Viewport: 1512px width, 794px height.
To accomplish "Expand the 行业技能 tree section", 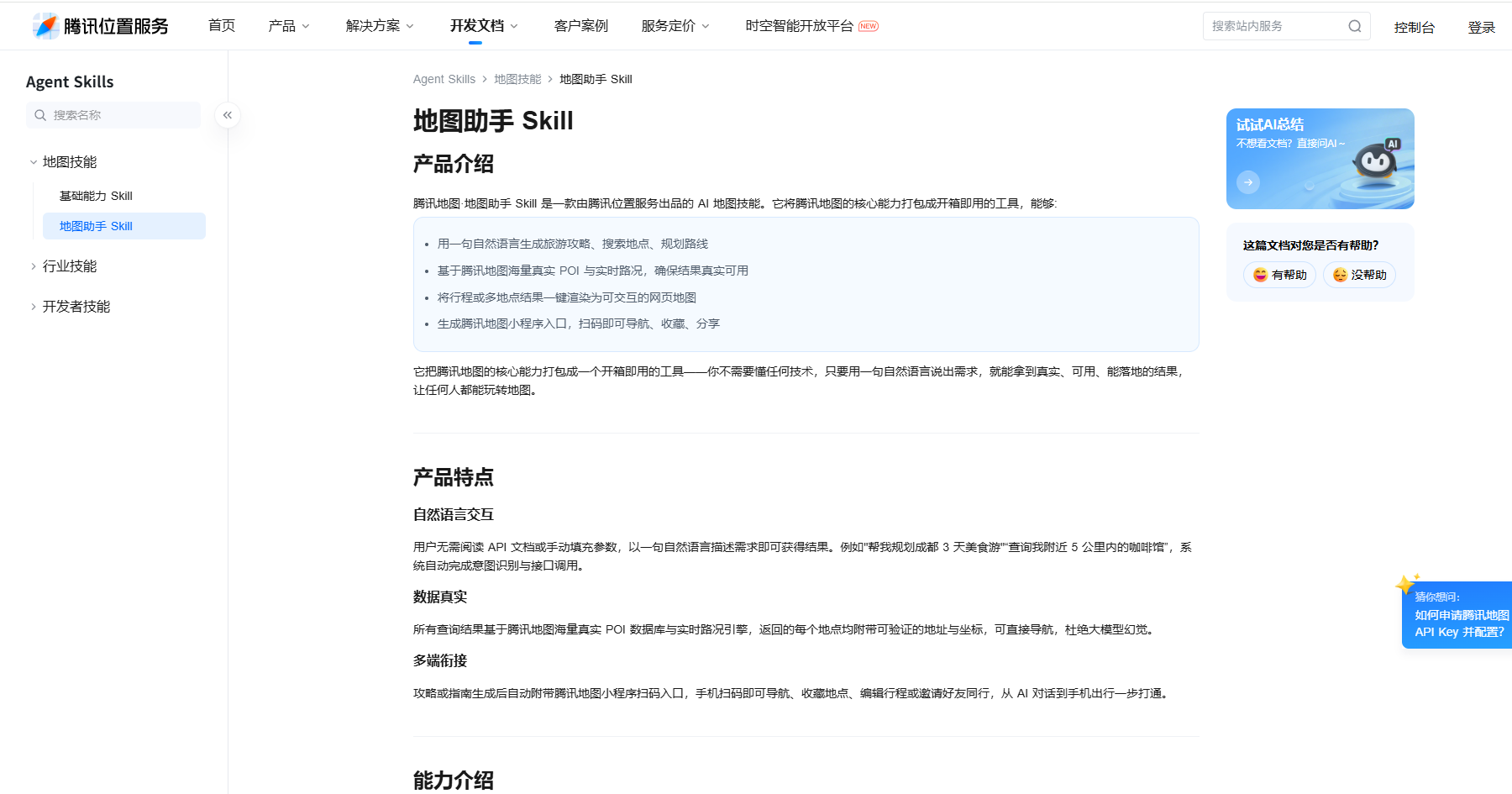I will point(34,266).
